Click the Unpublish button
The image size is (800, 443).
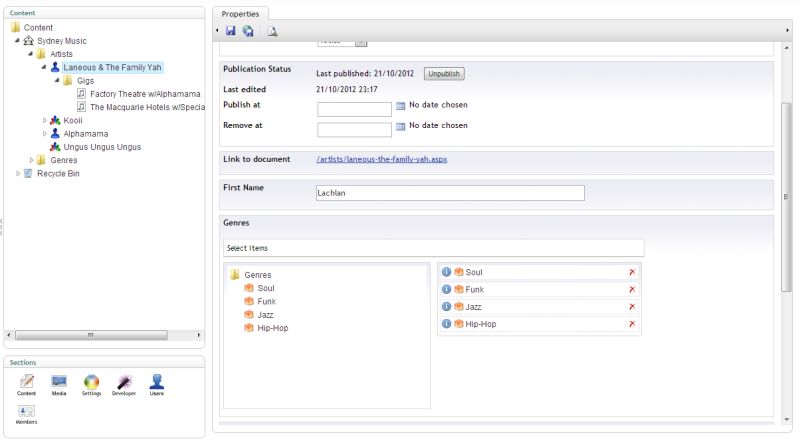tap(444, 73)
